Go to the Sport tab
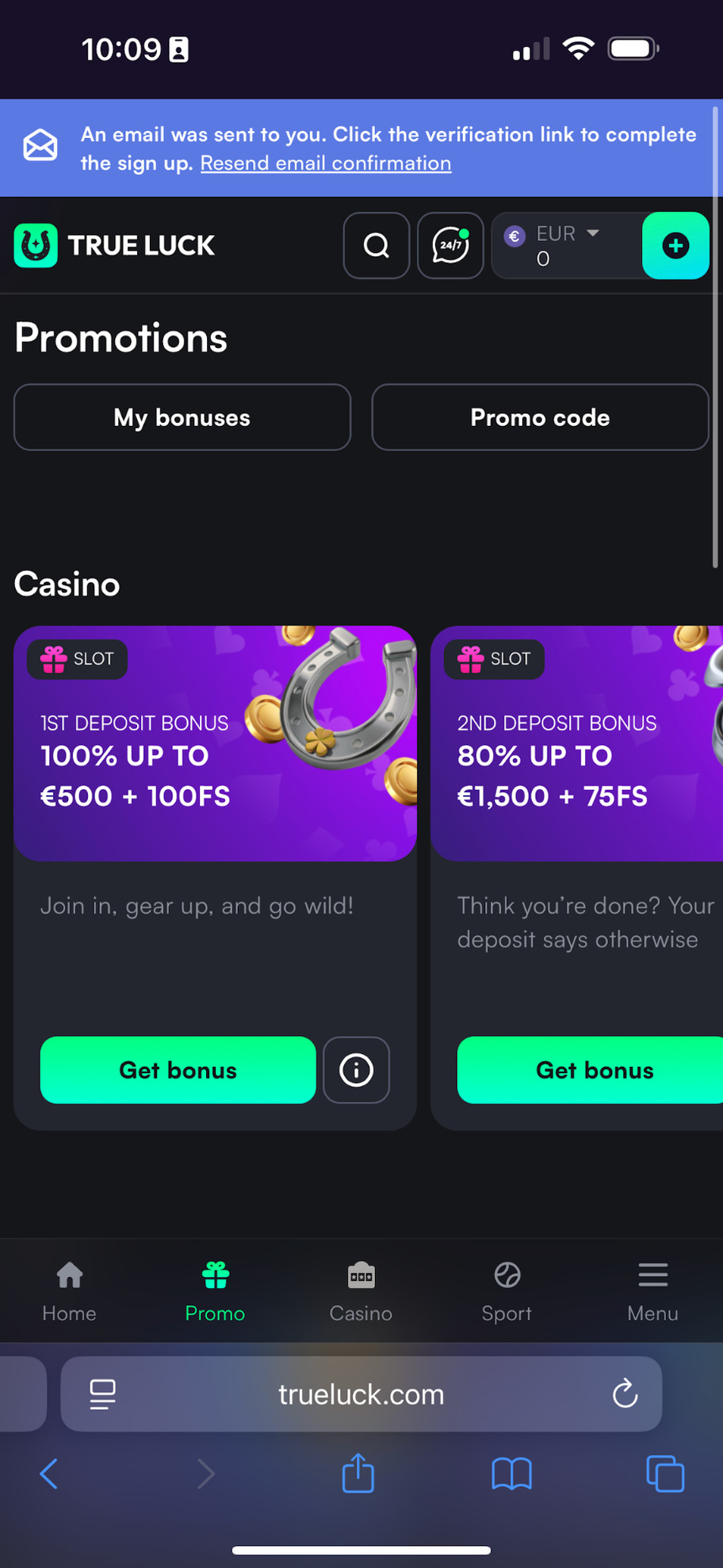 pyautogui.click(x=507, y=1291)
